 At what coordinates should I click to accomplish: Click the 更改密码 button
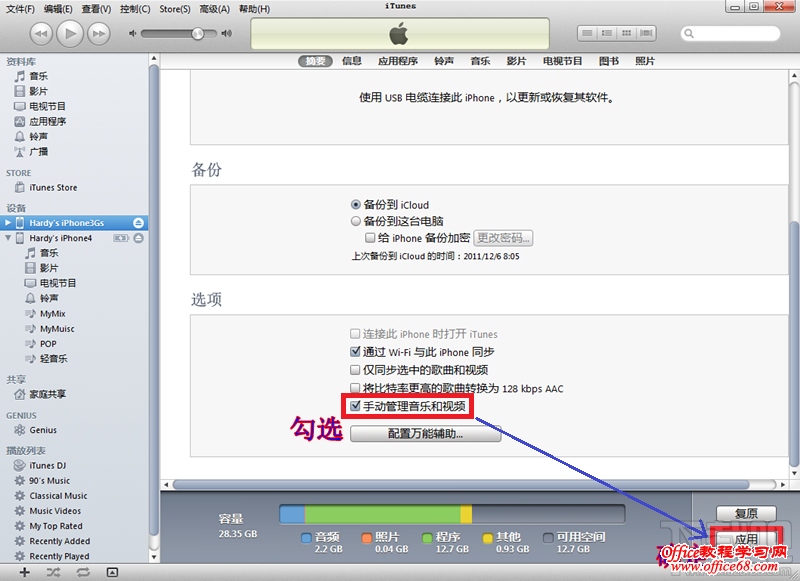pos(503,238)
